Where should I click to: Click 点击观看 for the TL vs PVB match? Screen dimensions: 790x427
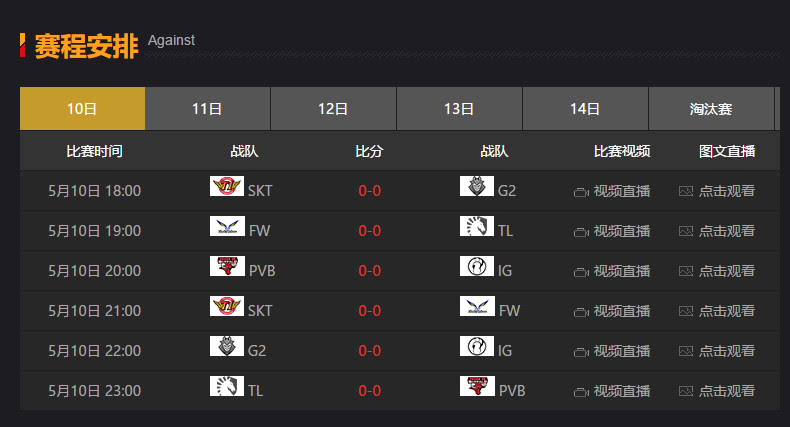pos(727,391)
